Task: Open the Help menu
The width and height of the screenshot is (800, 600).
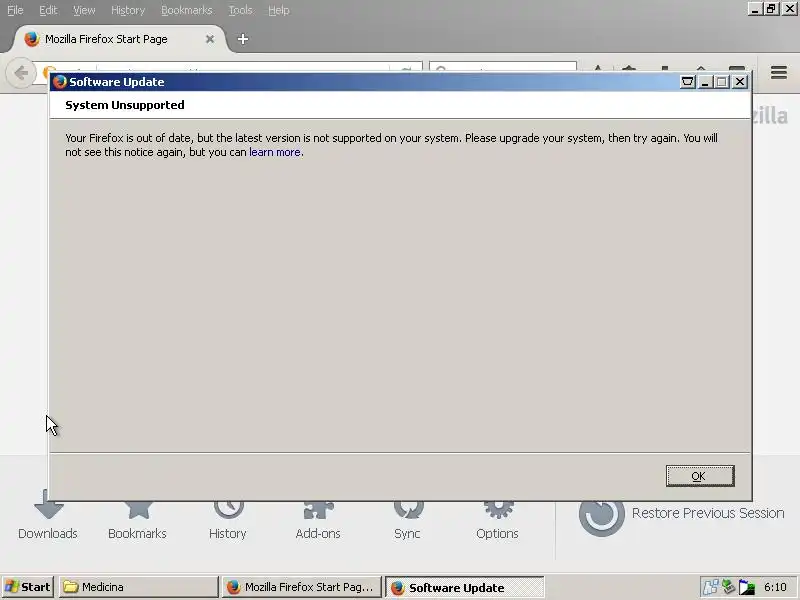Action: [279, 10]
